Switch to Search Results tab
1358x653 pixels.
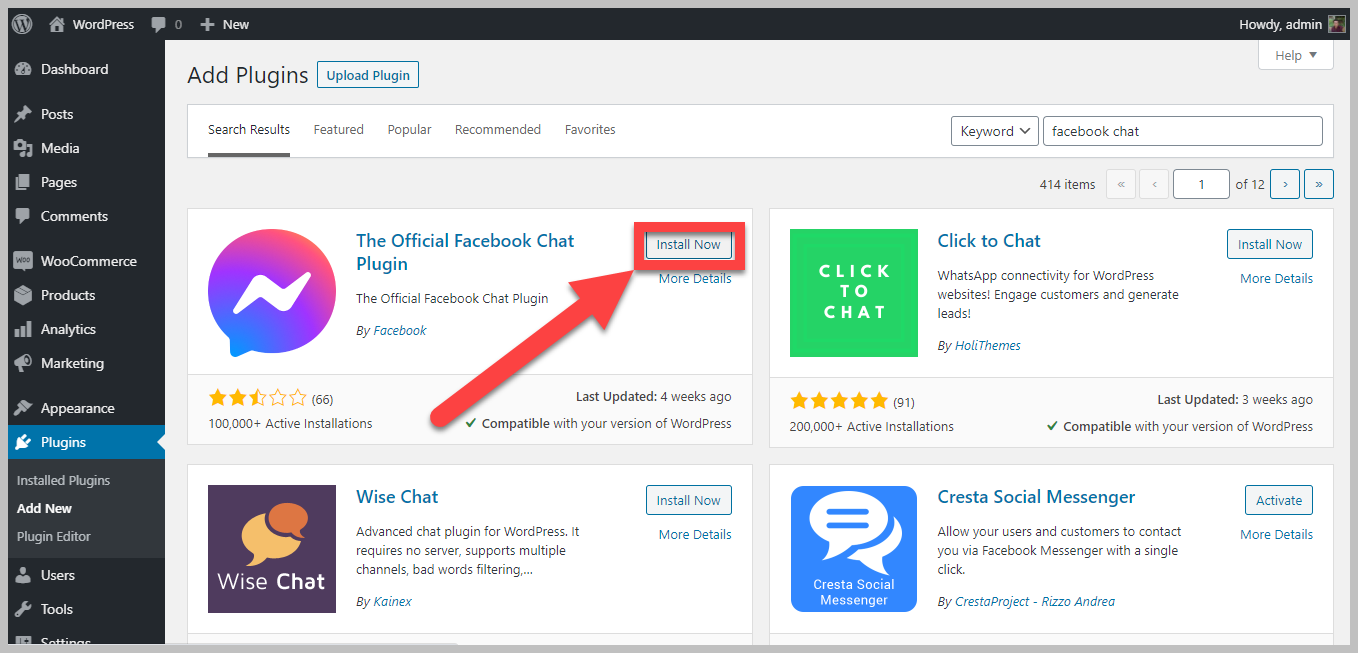tap(249, 130)
